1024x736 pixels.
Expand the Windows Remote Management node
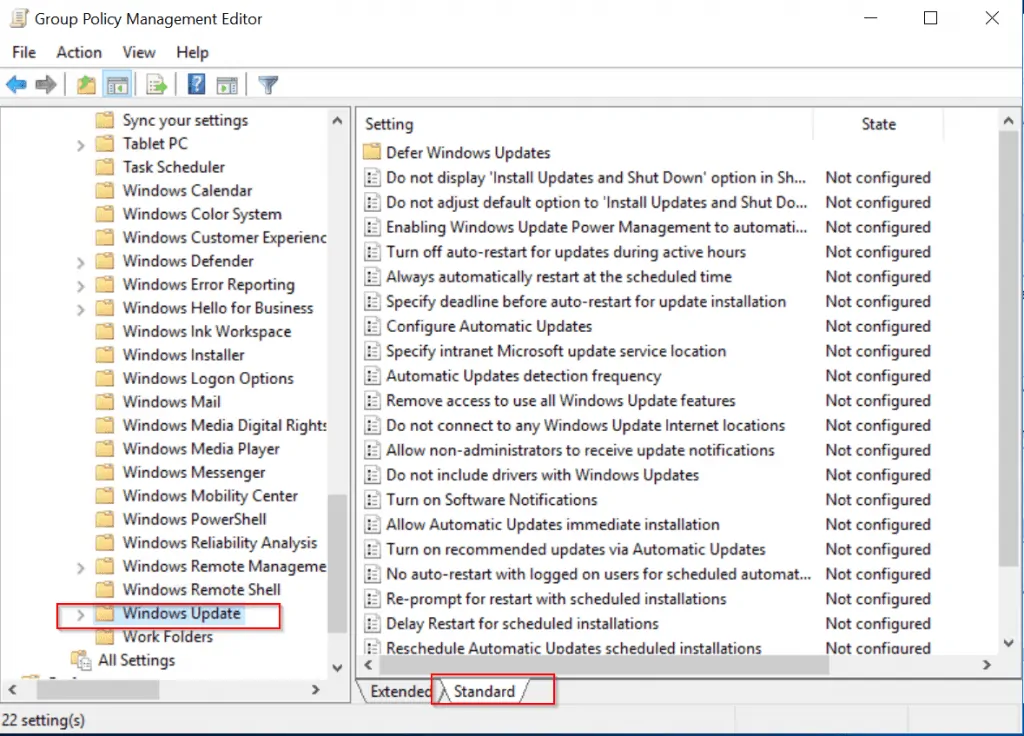tap(81, 566)
